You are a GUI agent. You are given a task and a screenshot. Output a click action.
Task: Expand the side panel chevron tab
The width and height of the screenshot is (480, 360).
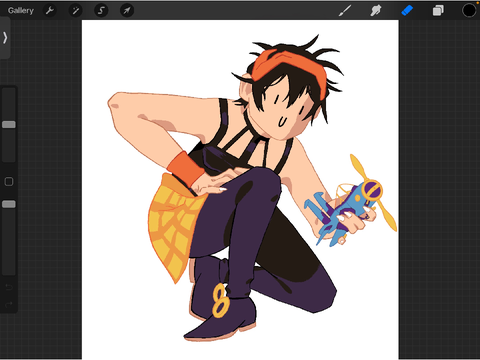pyautogui.click(x=5, y=38)
